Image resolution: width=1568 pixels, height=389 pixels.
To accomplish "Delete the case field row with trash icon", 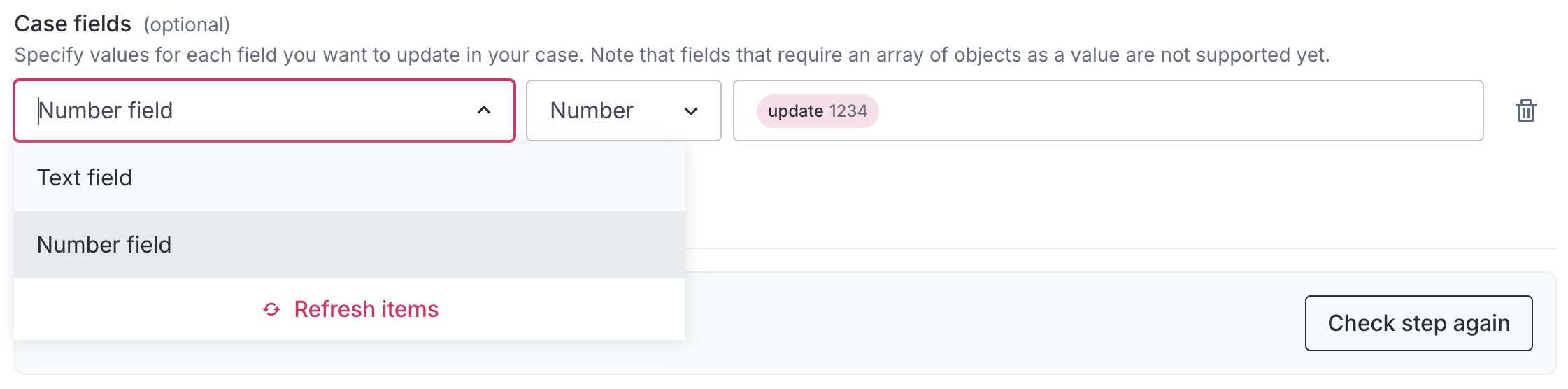I will (1525, 111).
